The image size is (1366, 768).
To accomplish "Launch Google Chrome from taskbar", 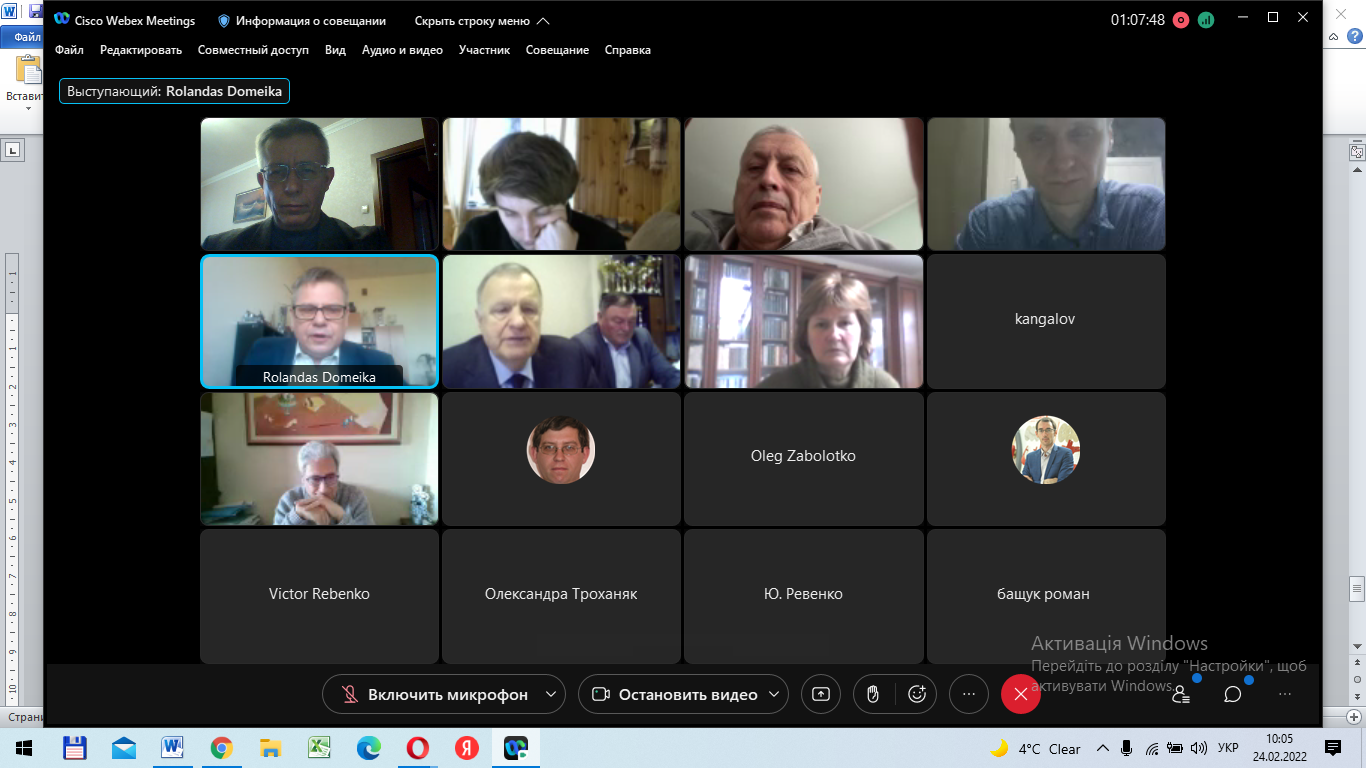I will click(x=221, y=748).
